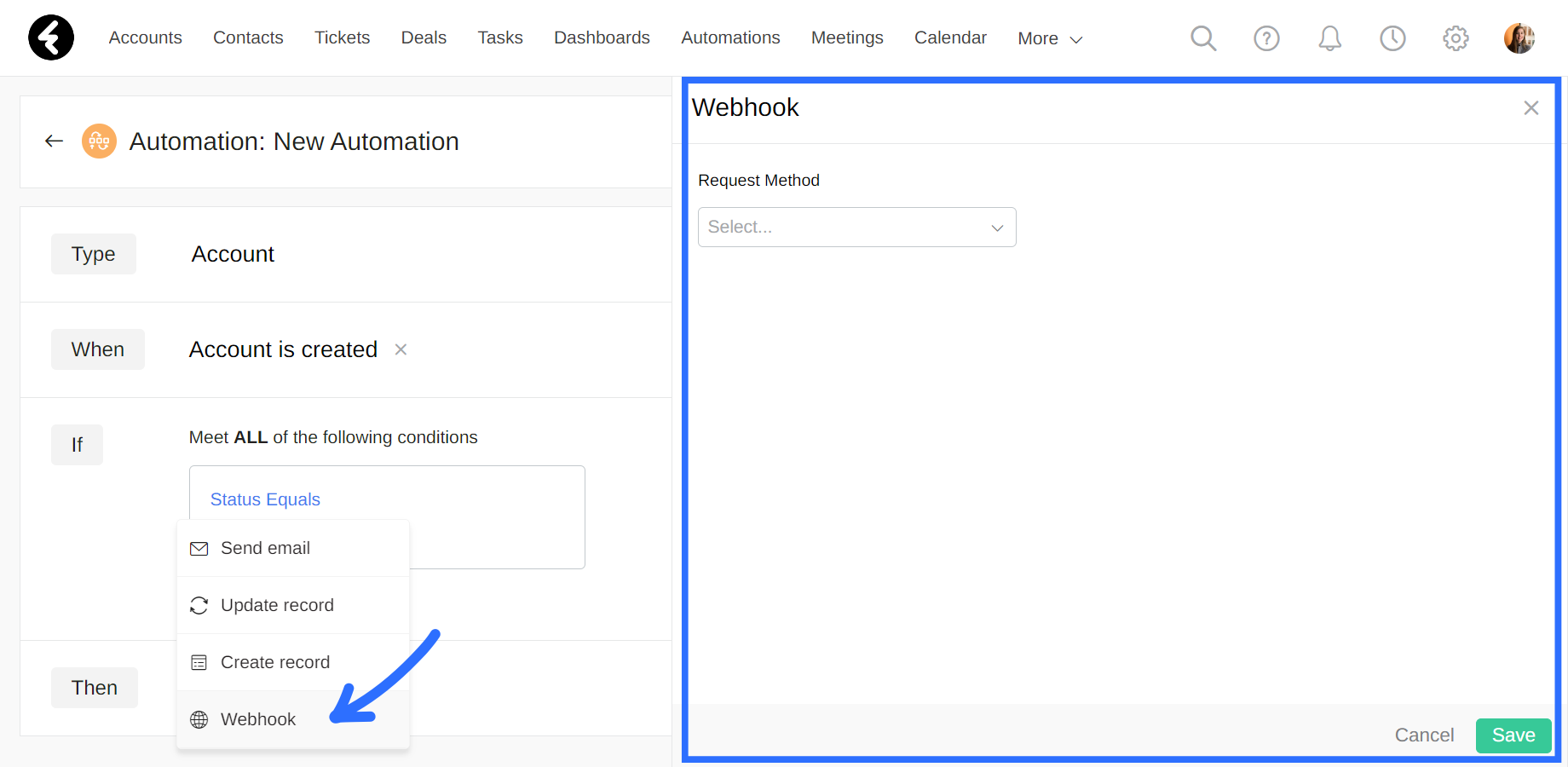Open the Calendar tab

tap(950, 37)
